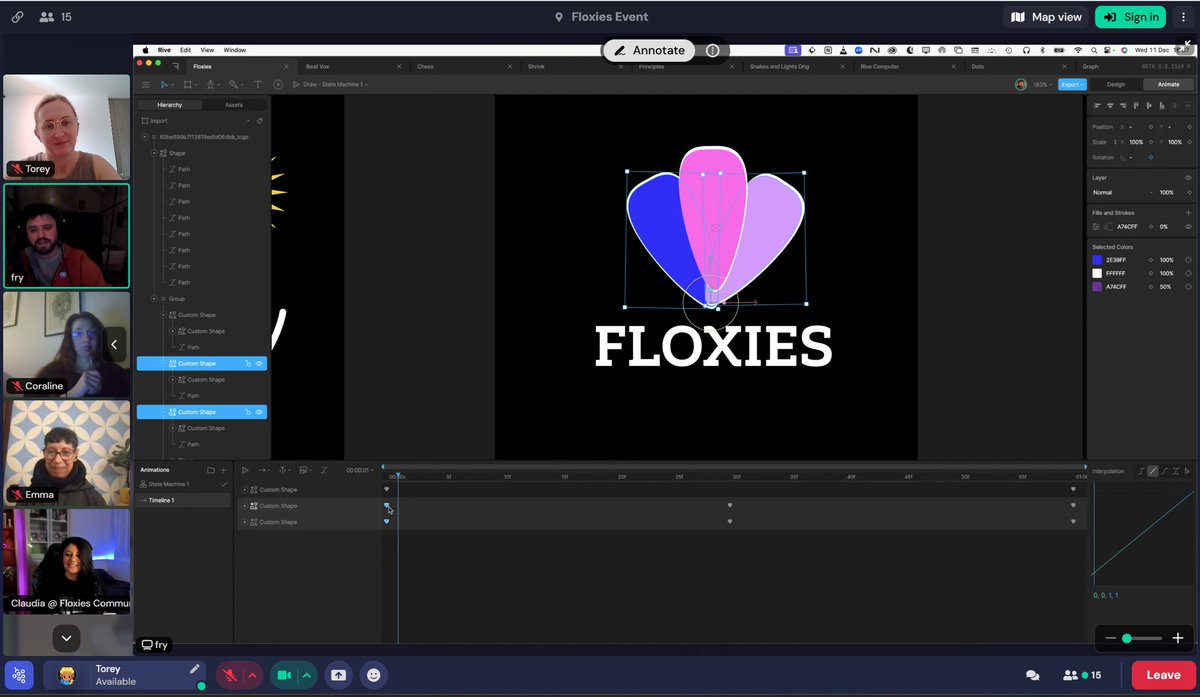
Task: Click the align left icon in inspector
Action: click(x=1097, y=105)
